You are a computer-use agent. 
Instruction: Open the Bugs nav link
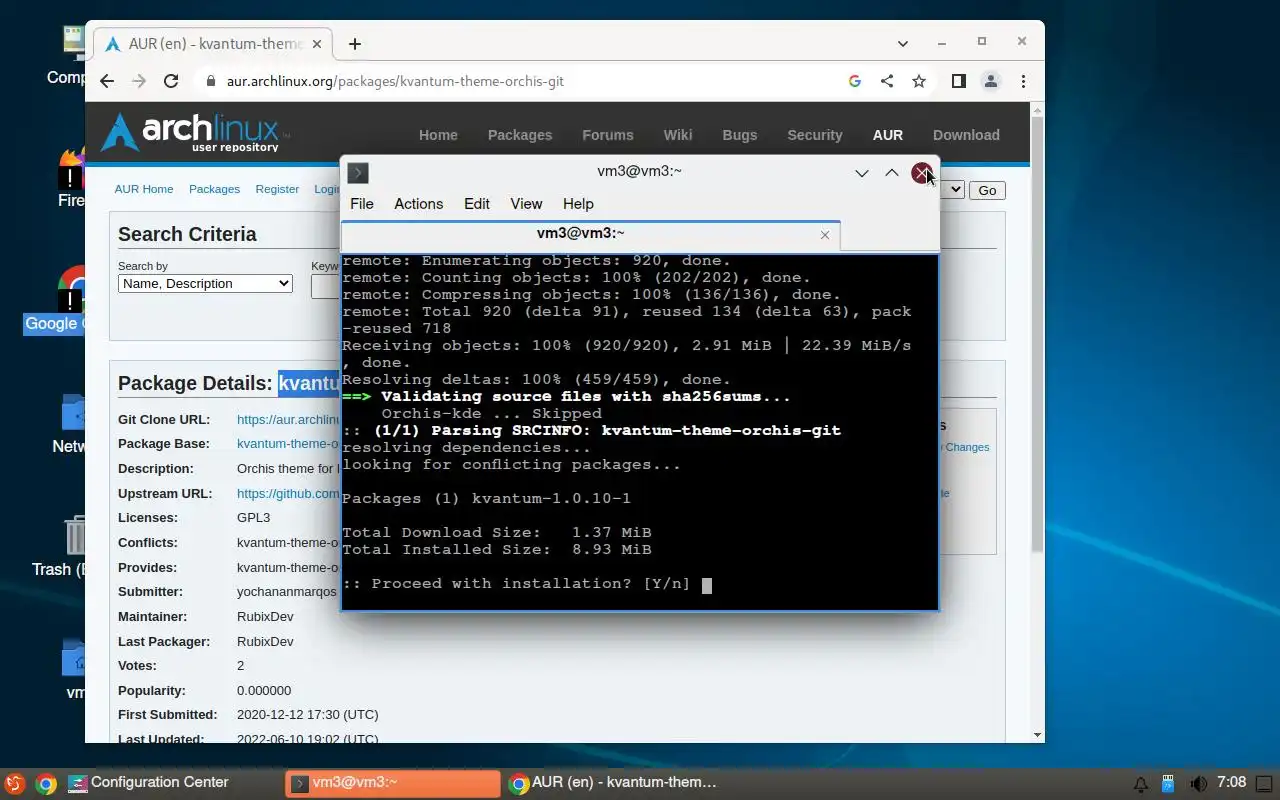tap(740, 135)
